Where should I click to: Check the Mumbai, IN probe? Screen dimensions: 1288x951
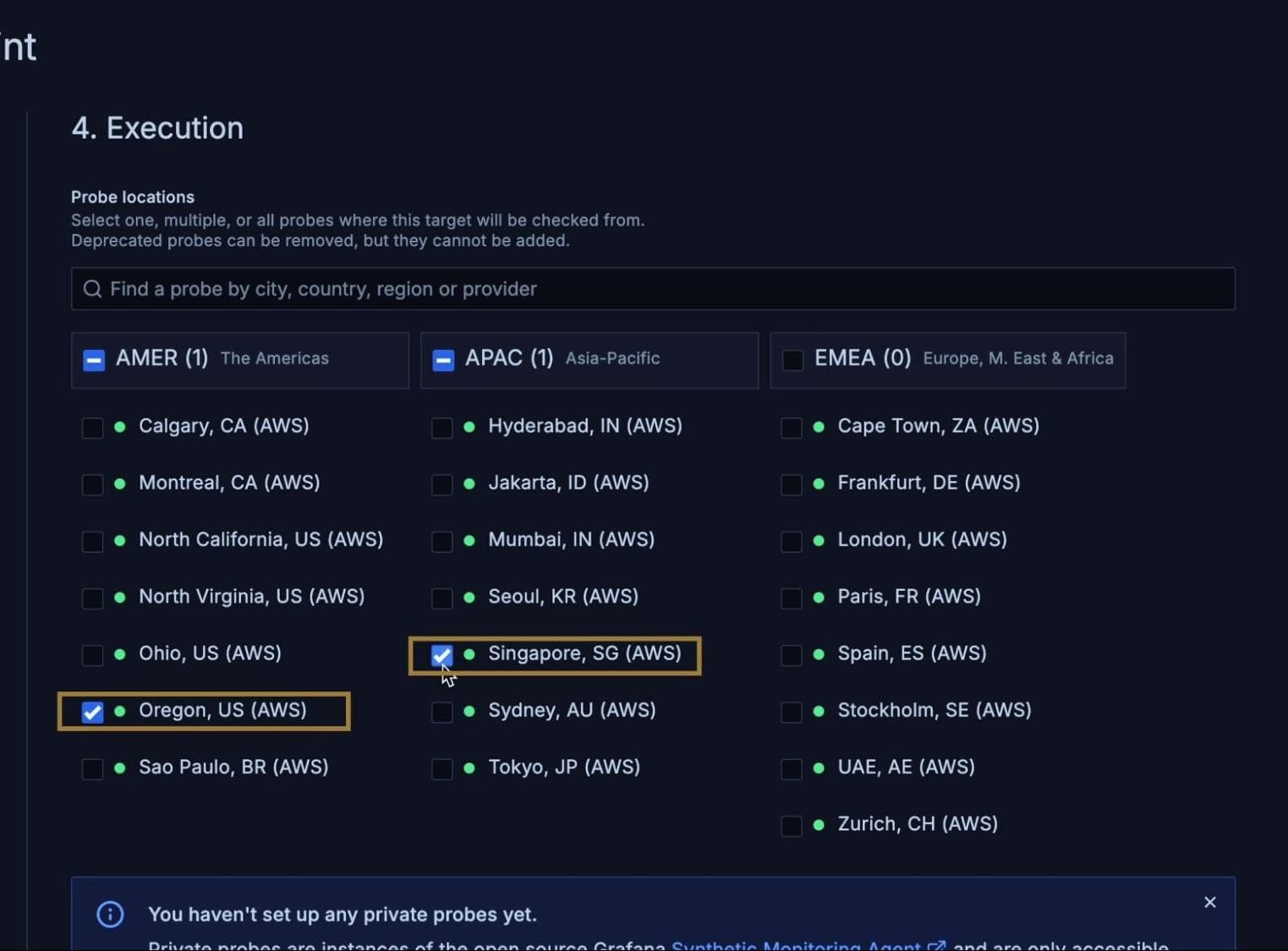point(441,541)
